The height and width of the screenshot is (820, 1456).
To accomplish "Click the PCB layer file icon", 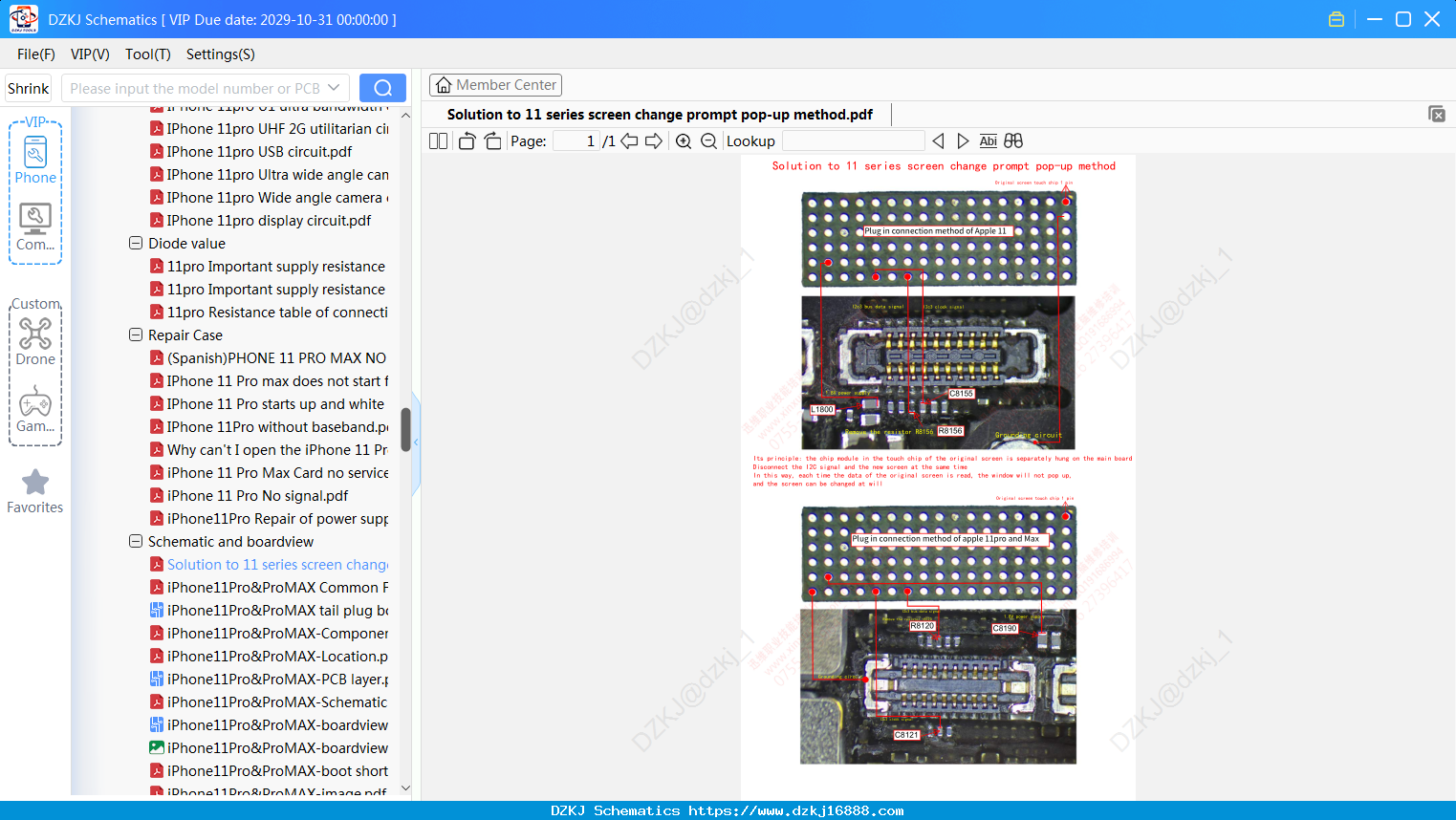I will pos(157,679).
